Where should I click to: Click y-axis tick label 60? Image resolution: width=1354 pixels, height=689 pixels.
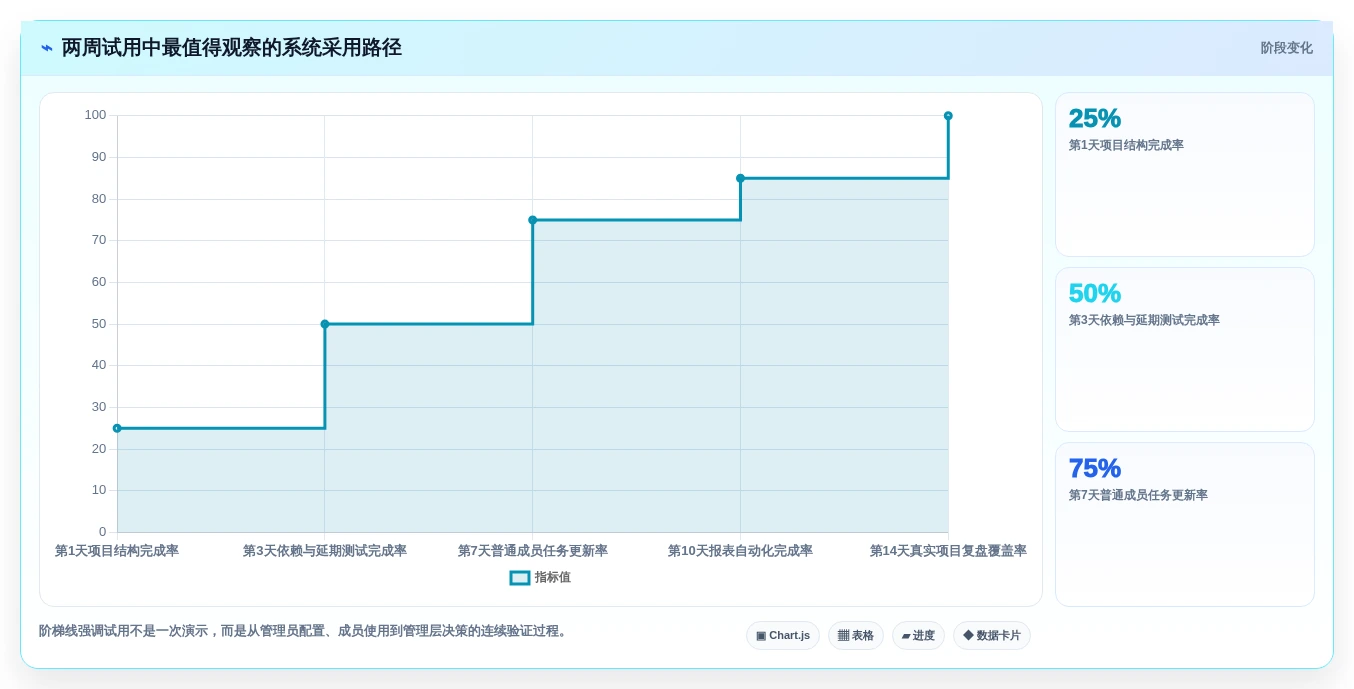[x=99, y=282]
